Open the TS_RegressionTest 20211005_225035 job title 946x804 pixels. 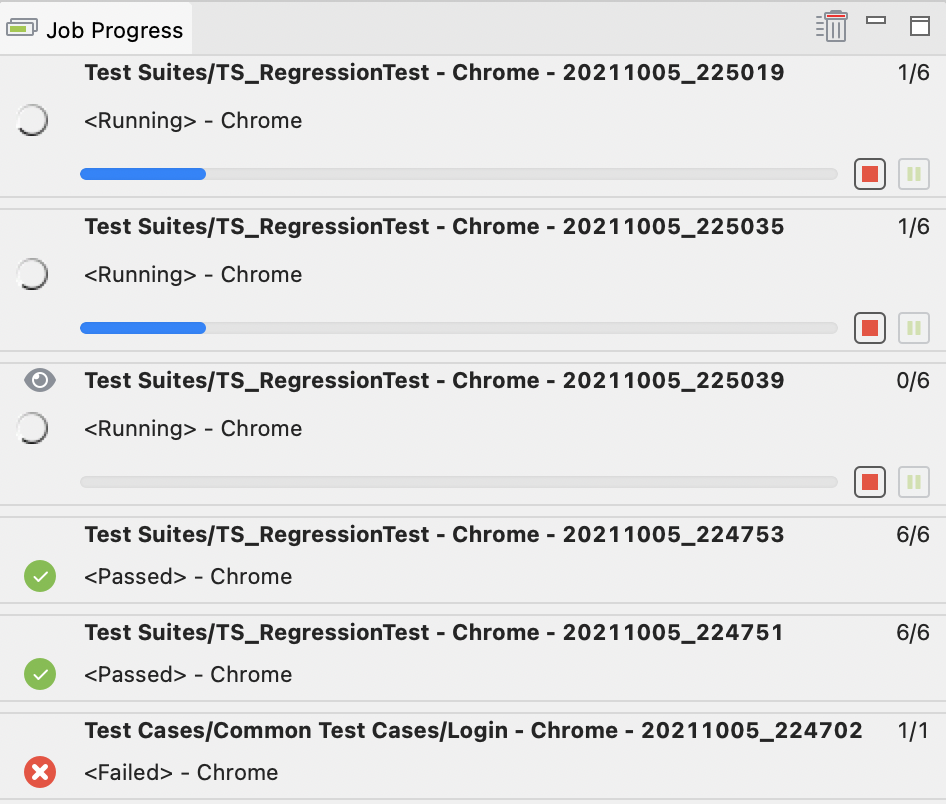point(434,227)
